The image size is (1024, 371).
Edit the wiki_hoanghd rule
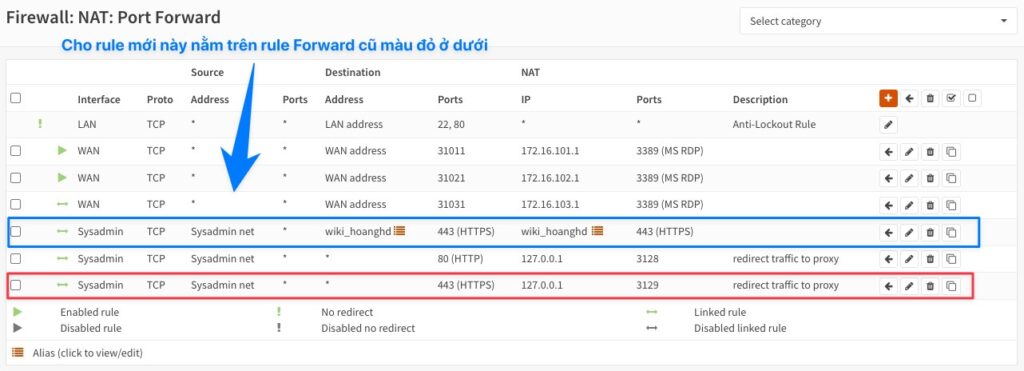pos(909,232)
